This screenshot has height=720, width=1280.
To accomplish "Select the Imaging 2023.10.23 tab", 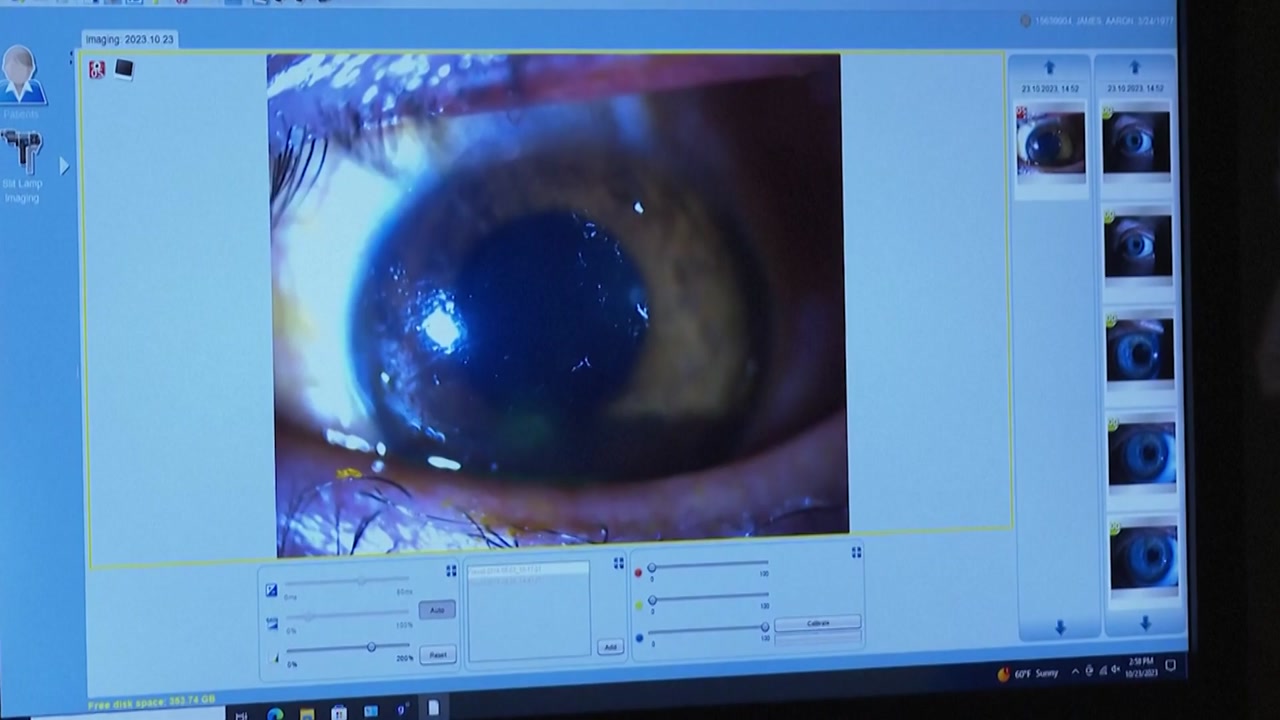I will pyautogui.click(x=129, y=39).
